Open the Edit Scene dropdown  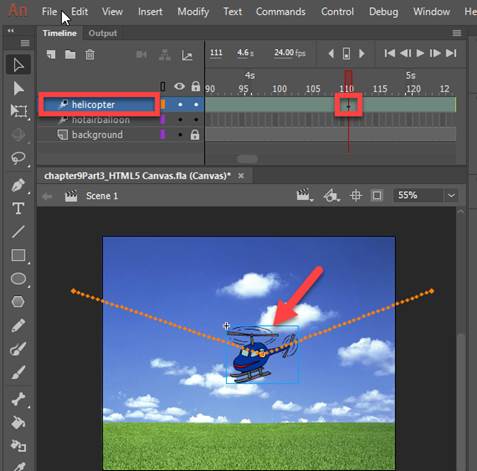click(x=304, y=195)
